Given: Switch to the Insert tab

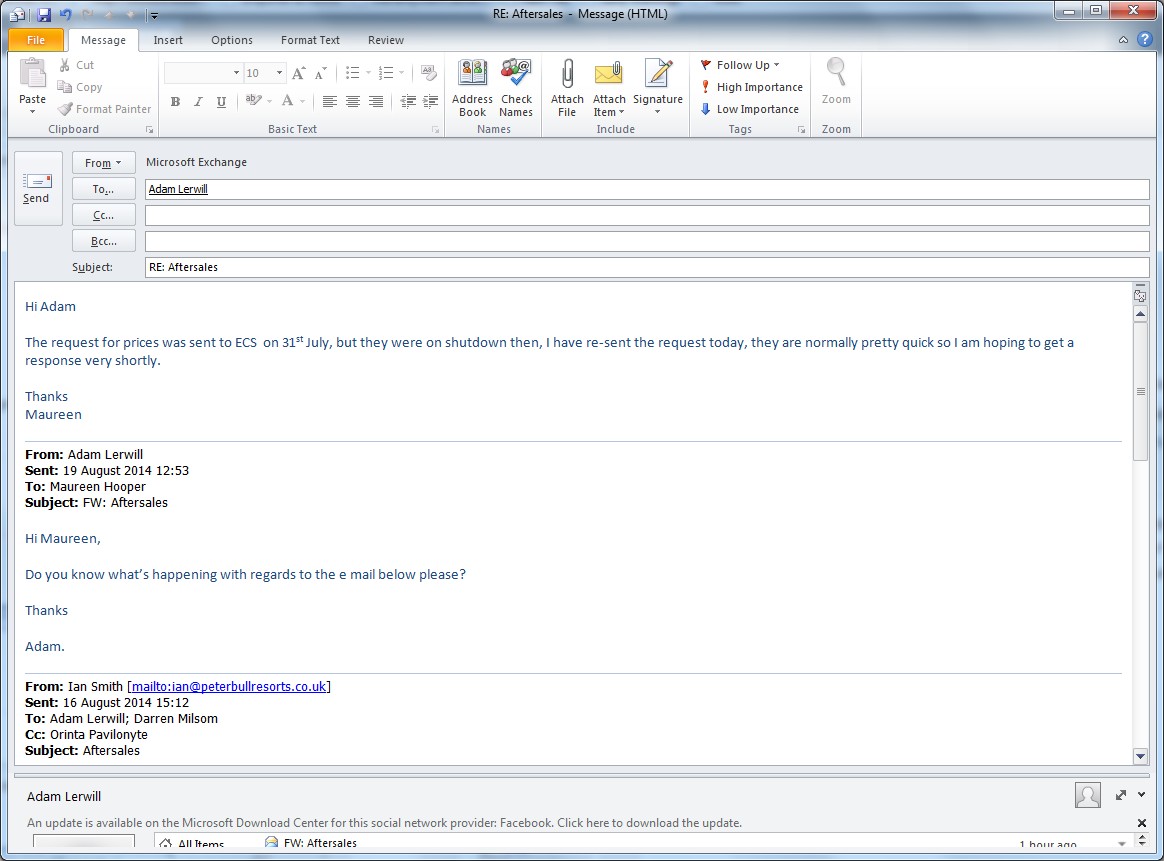Looking at the screenshot, I should point(168,40).
